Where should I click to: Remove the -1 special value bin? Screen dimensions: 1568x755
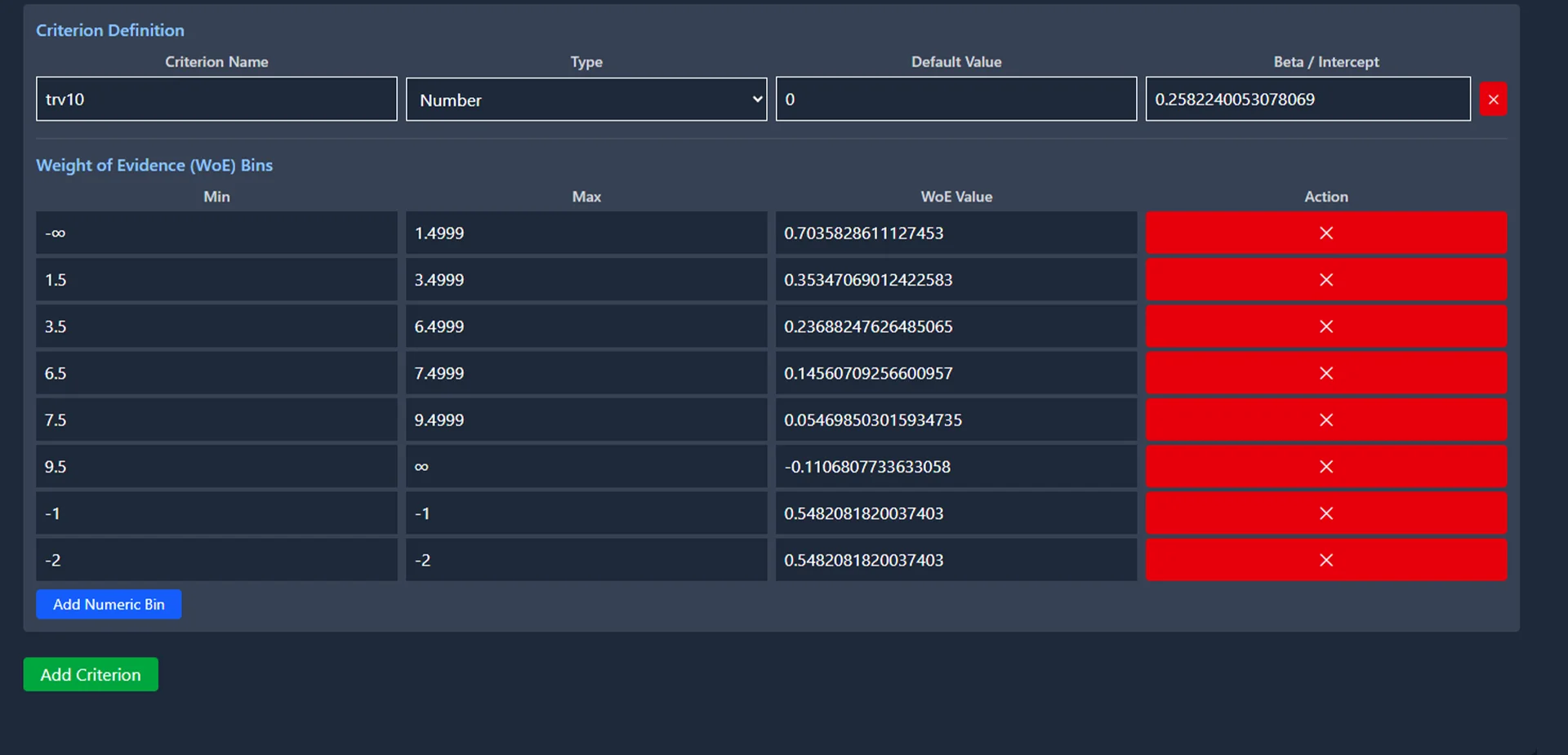coord(1325,513)
